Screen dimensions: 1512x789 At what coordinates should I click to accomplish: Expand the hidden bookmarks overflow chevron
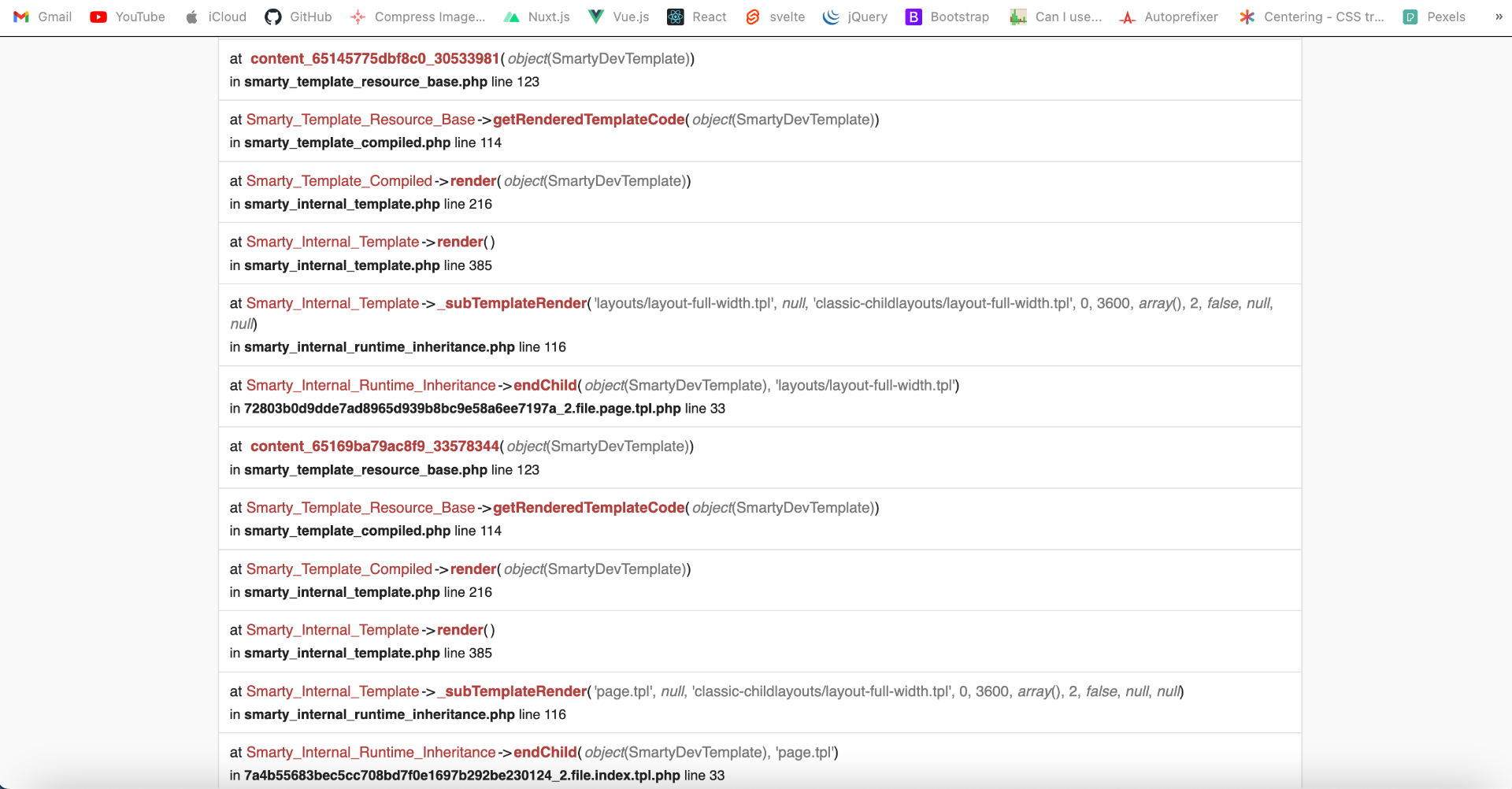pos(1499,17)
